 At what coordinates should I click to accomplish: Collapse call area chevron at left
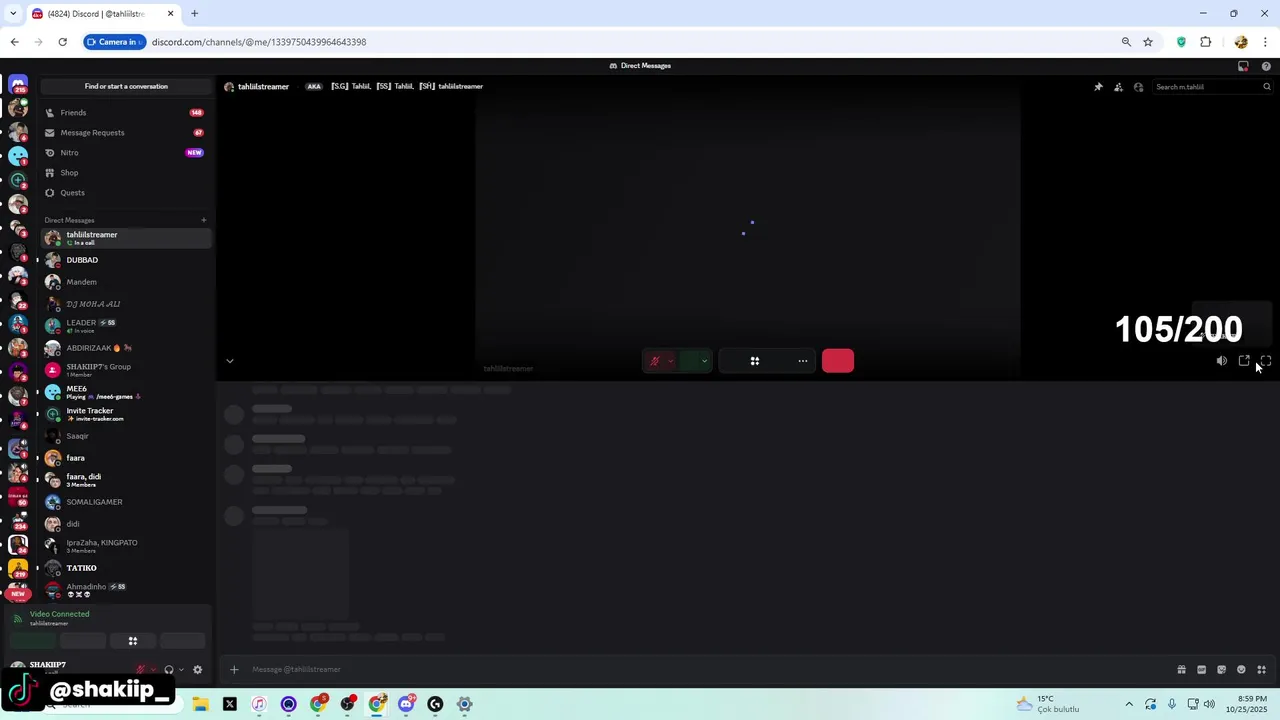point(229,361)
